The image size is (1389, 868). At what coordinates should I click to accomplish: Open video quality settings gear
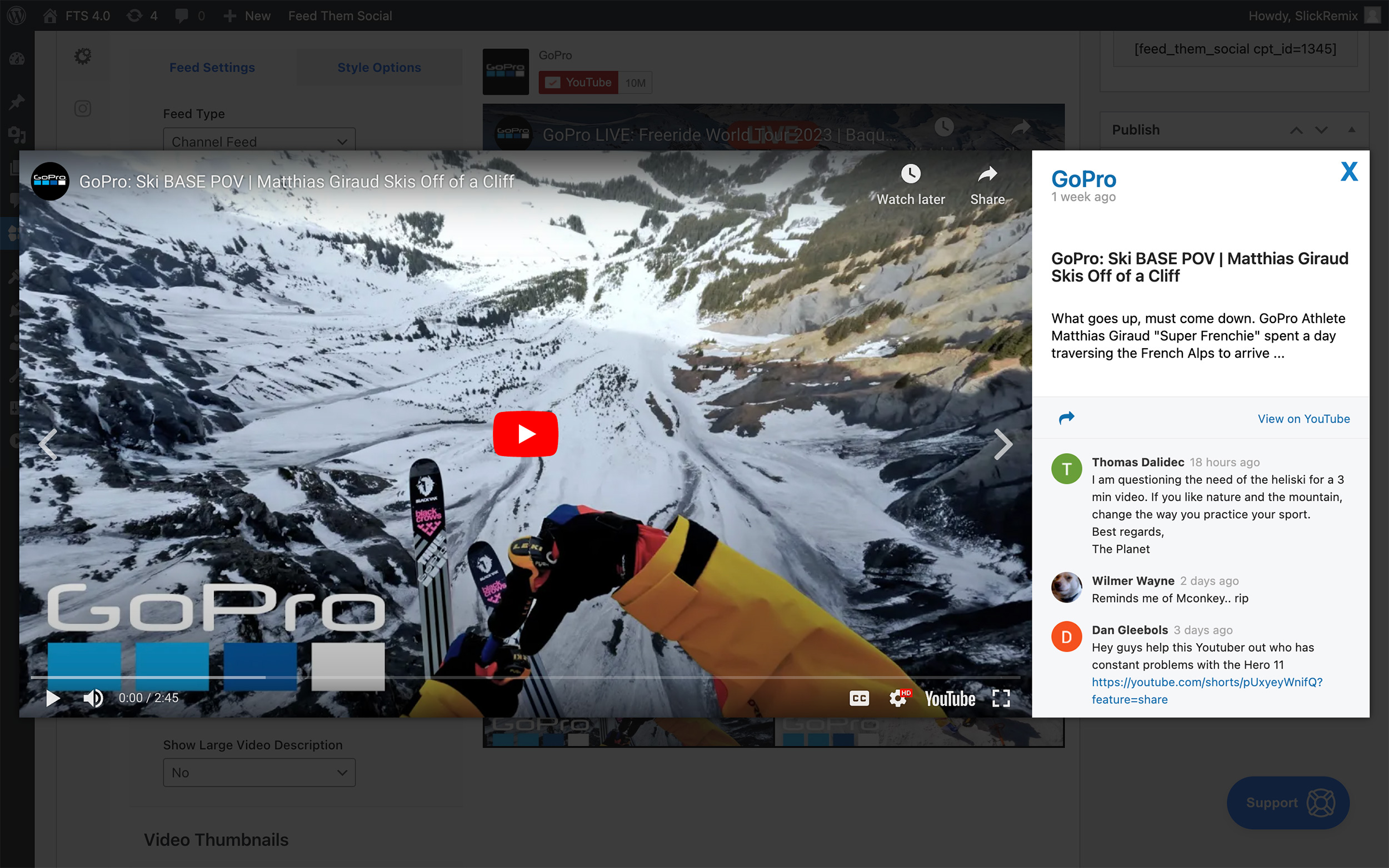pos(898,698)
